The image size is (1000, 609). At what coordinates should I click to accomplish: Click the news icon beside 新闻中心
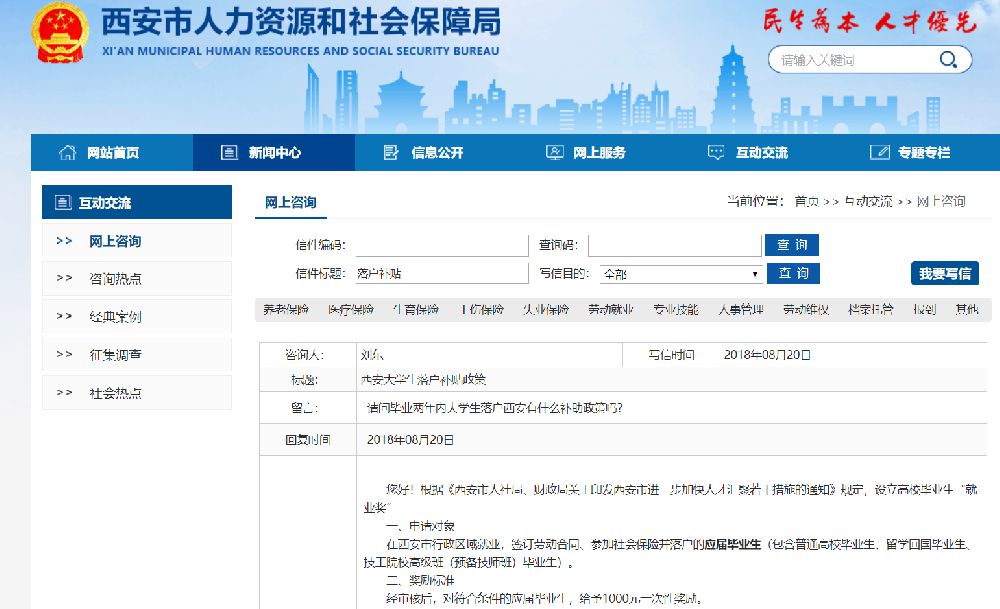230,153
